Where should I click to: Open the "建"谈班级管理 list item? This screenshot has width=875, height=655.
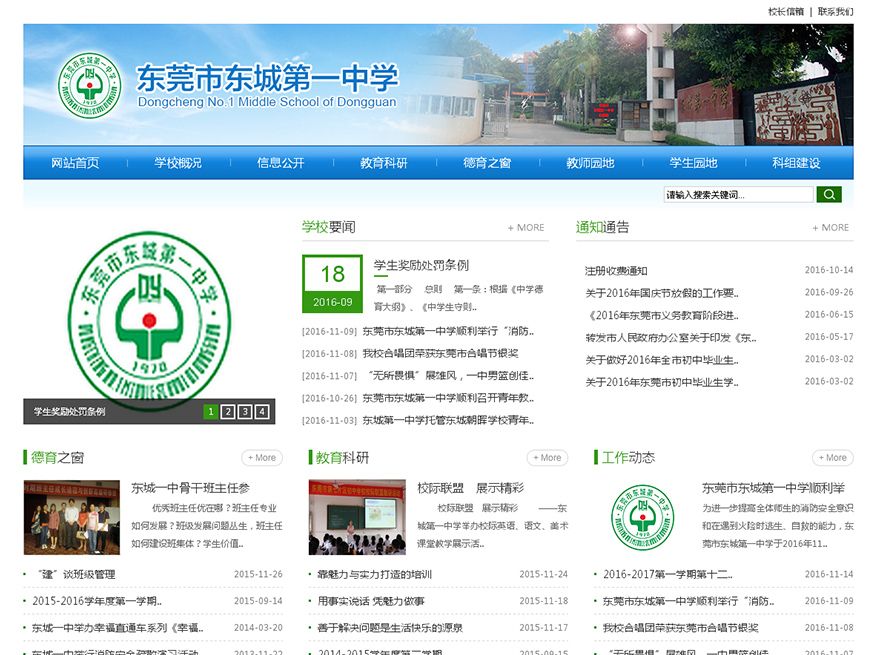(75, 575)
